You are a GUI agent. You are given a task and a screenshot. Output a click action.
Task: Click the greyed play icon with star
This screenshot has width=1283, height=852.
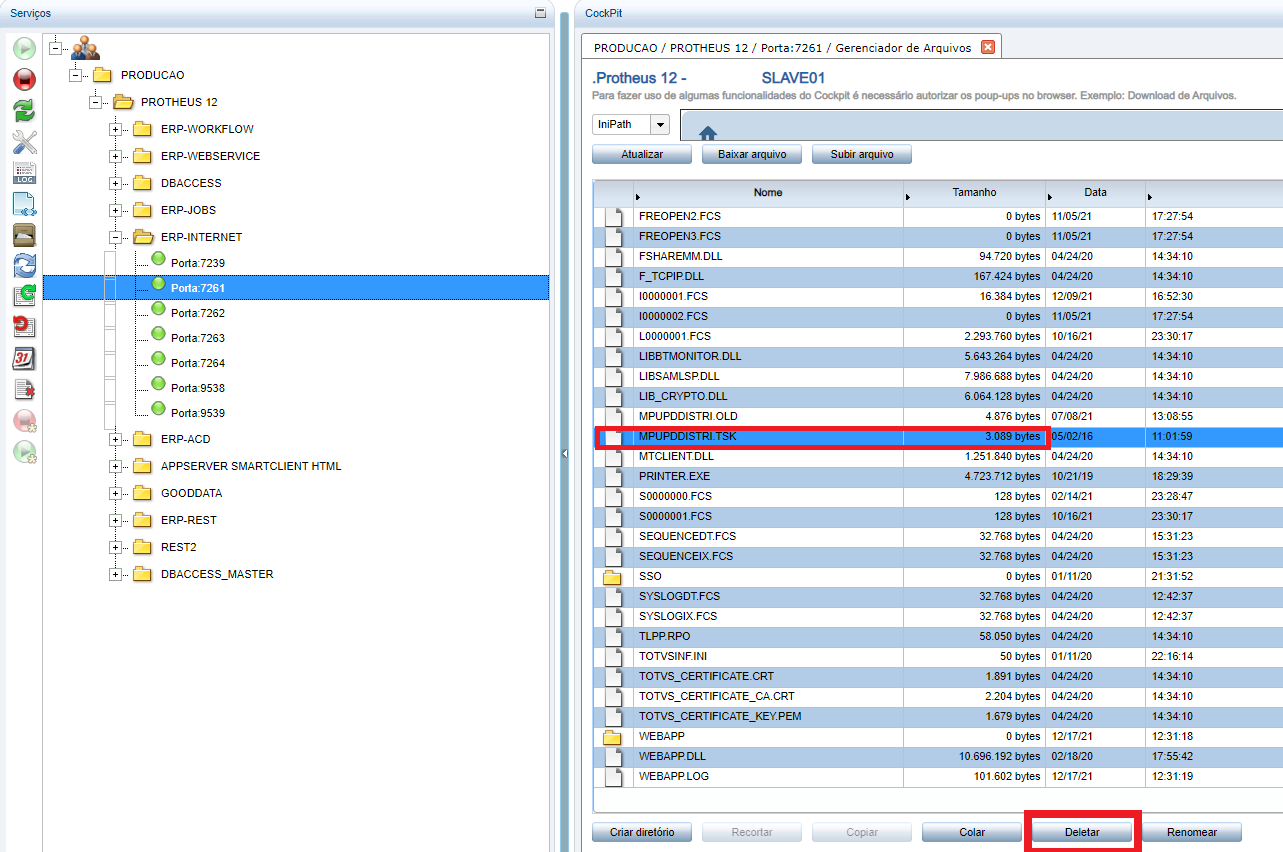pyautogui.click(x=24, y=451)
